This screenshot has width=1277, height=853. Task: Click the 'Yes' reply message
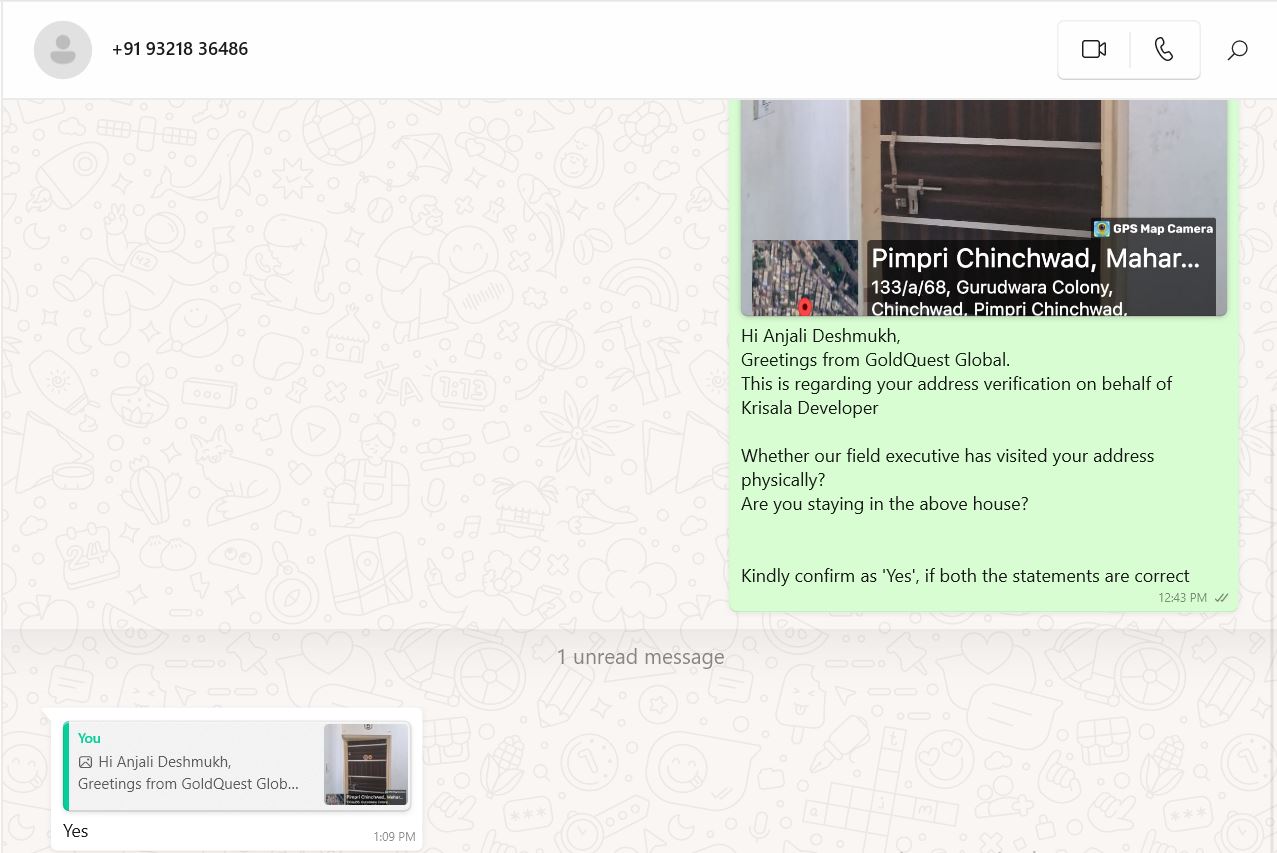click(76, 831)
